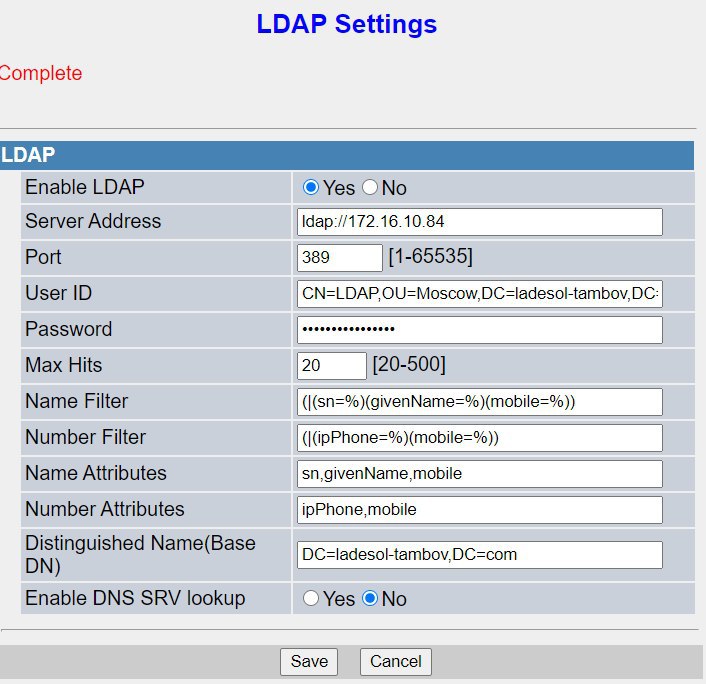The height and width of the screenshot is (684, 706).
Task: Click the Port input field
Action: point(339,258)
